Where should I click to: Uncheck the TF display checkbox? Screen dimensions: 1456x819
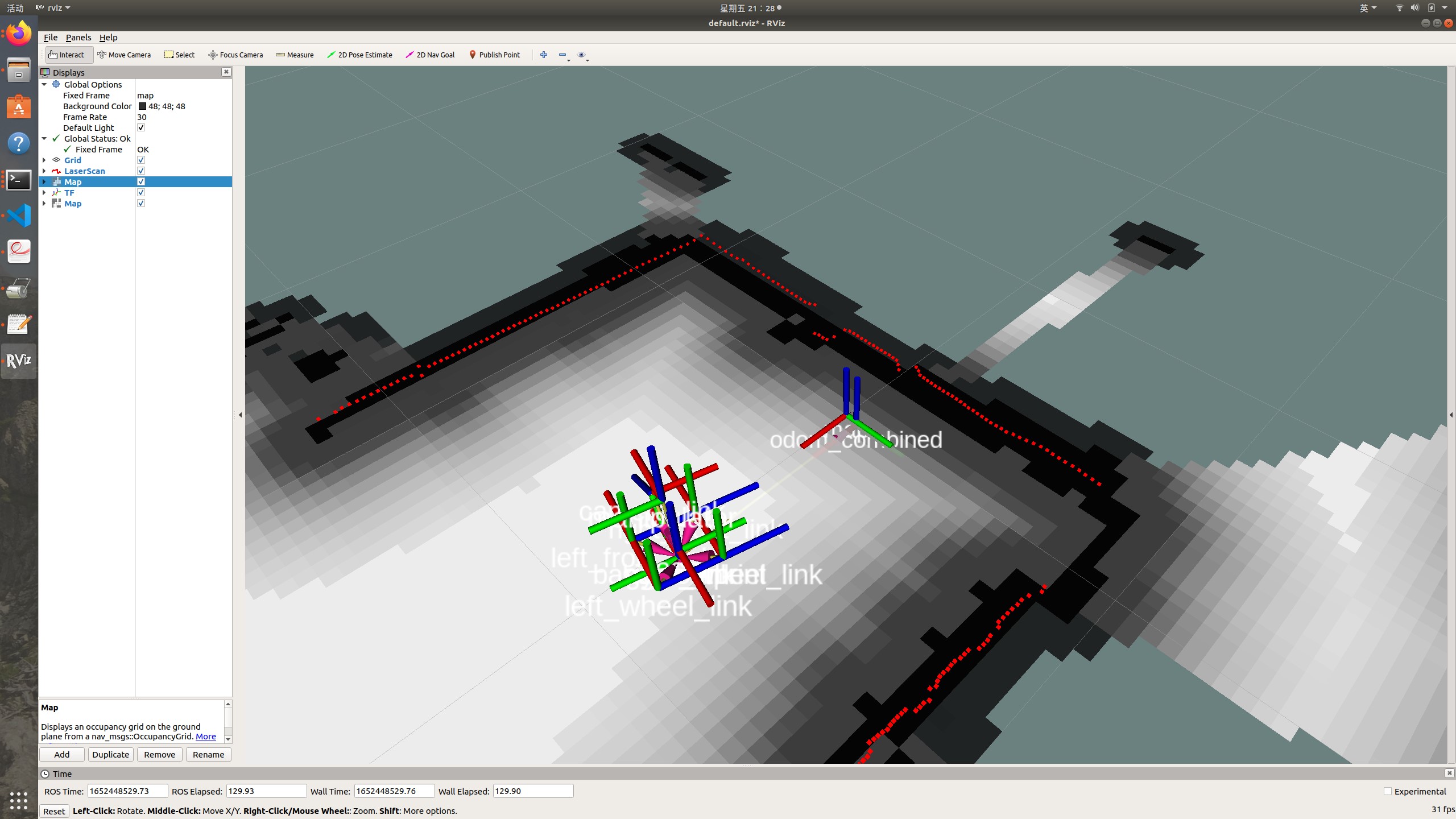tap(141, 192)
